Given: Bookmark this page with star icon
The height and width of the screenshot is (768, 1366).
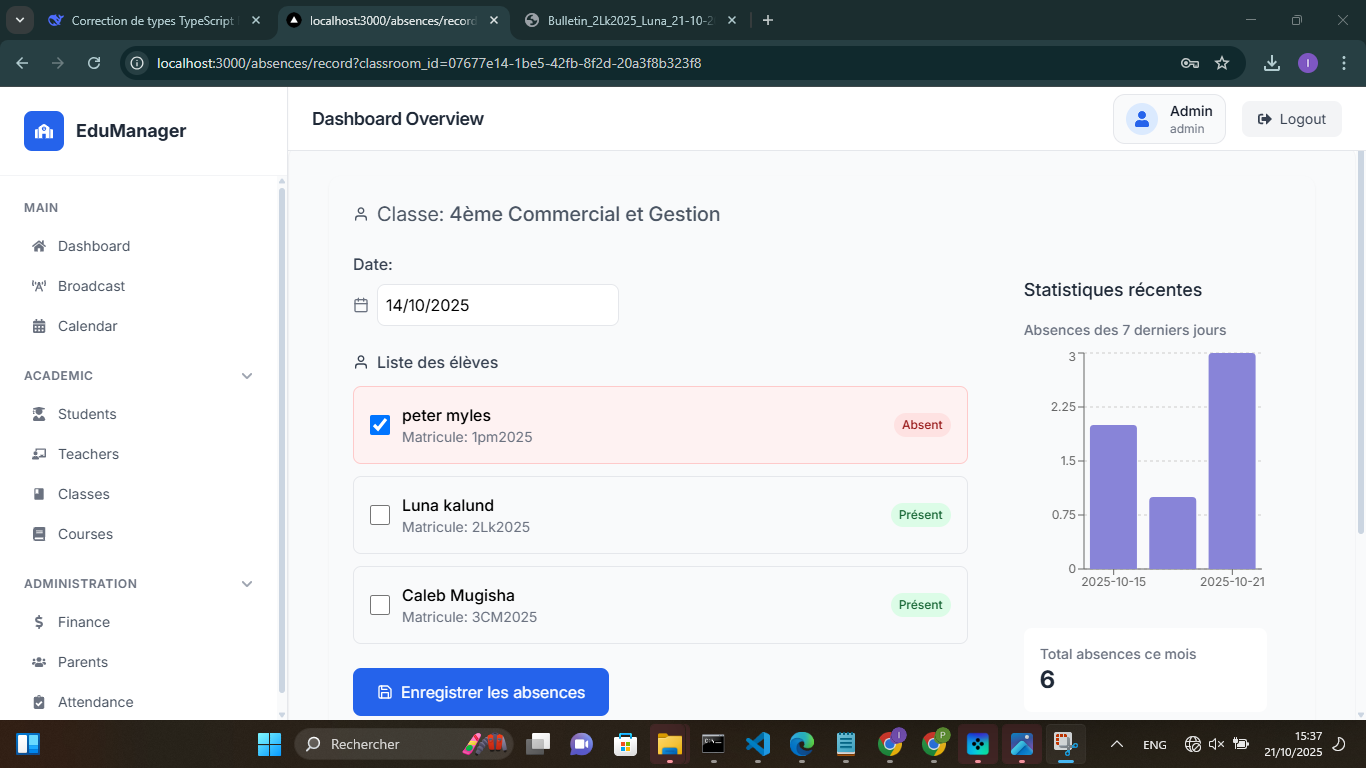Looking at the screenshot, I should click(1221, 63).
